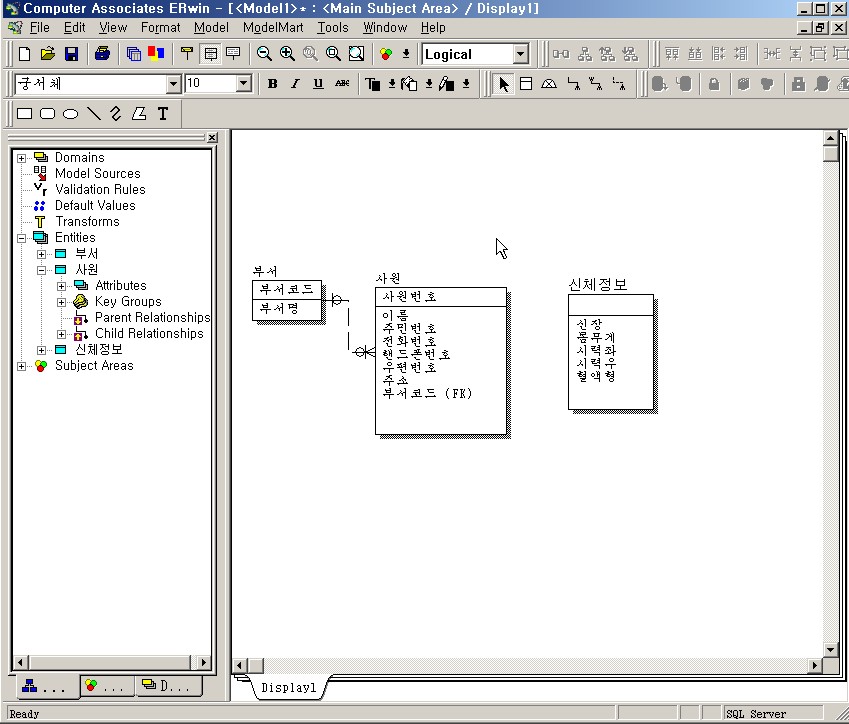Open the Format menu
This screenshot has width=849, height=724.
(x=160, y=28)
